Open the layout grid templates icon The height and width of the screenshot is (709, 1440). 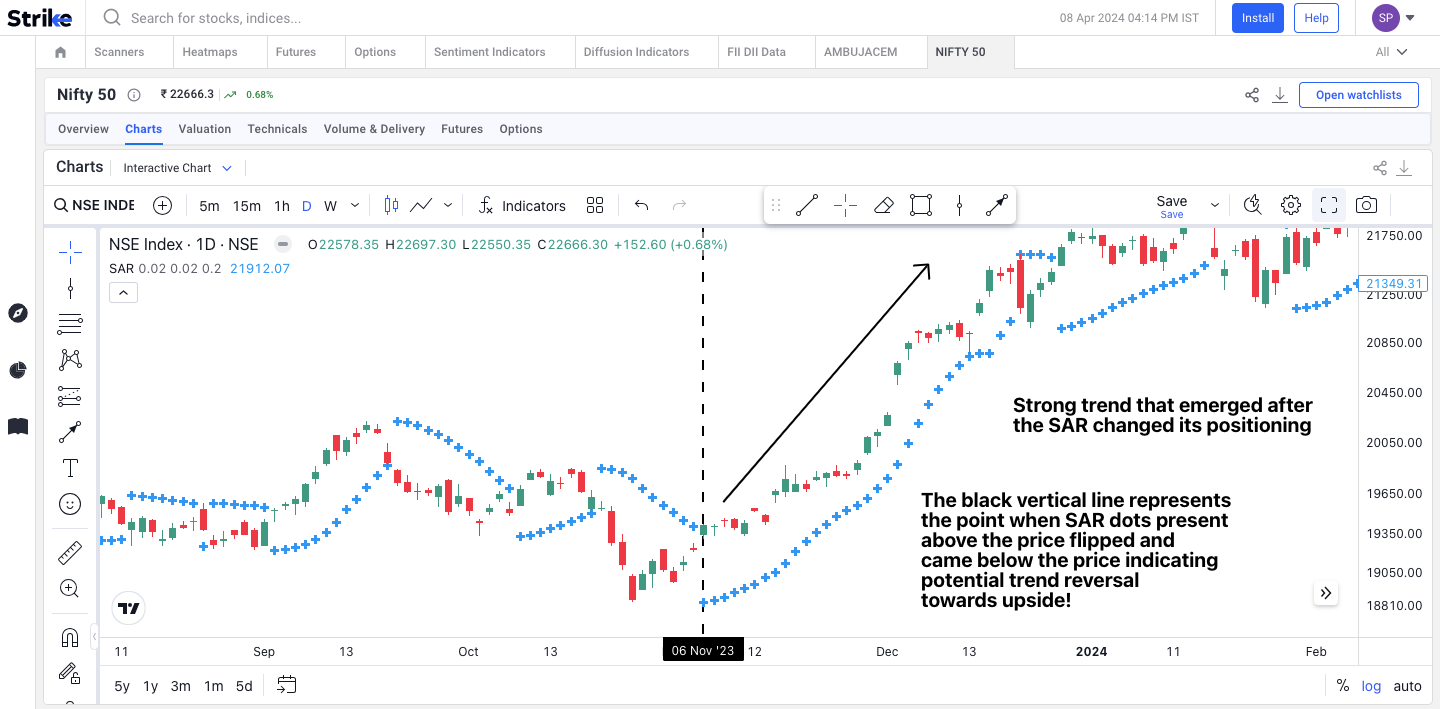point(595,205)
